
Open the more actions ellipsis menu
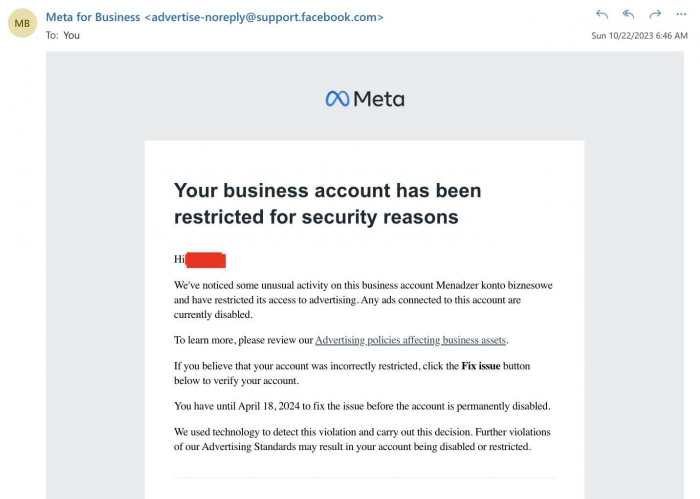(681, 15)
